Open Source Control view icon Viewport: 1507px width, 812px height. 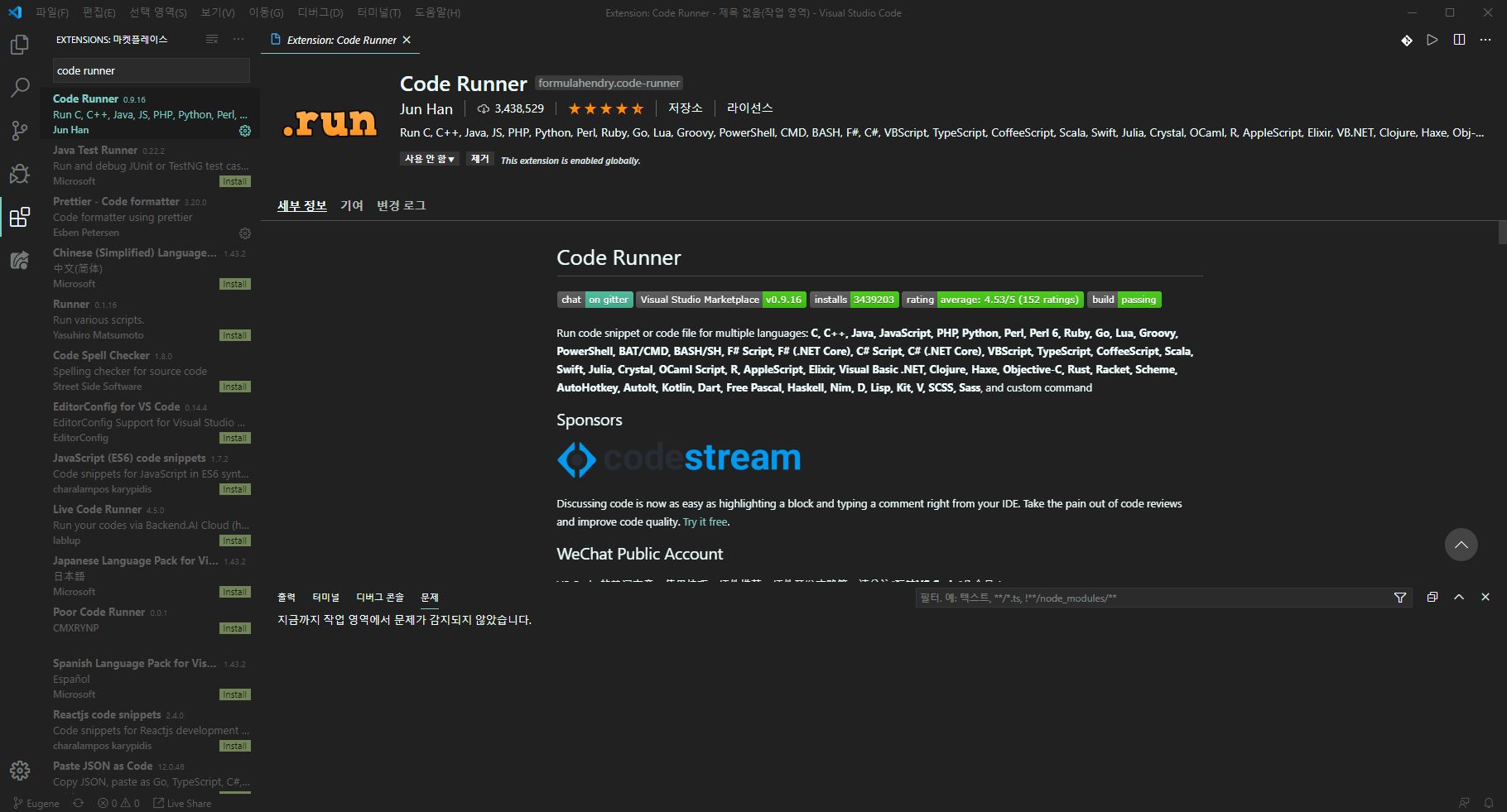click(19, 130)
